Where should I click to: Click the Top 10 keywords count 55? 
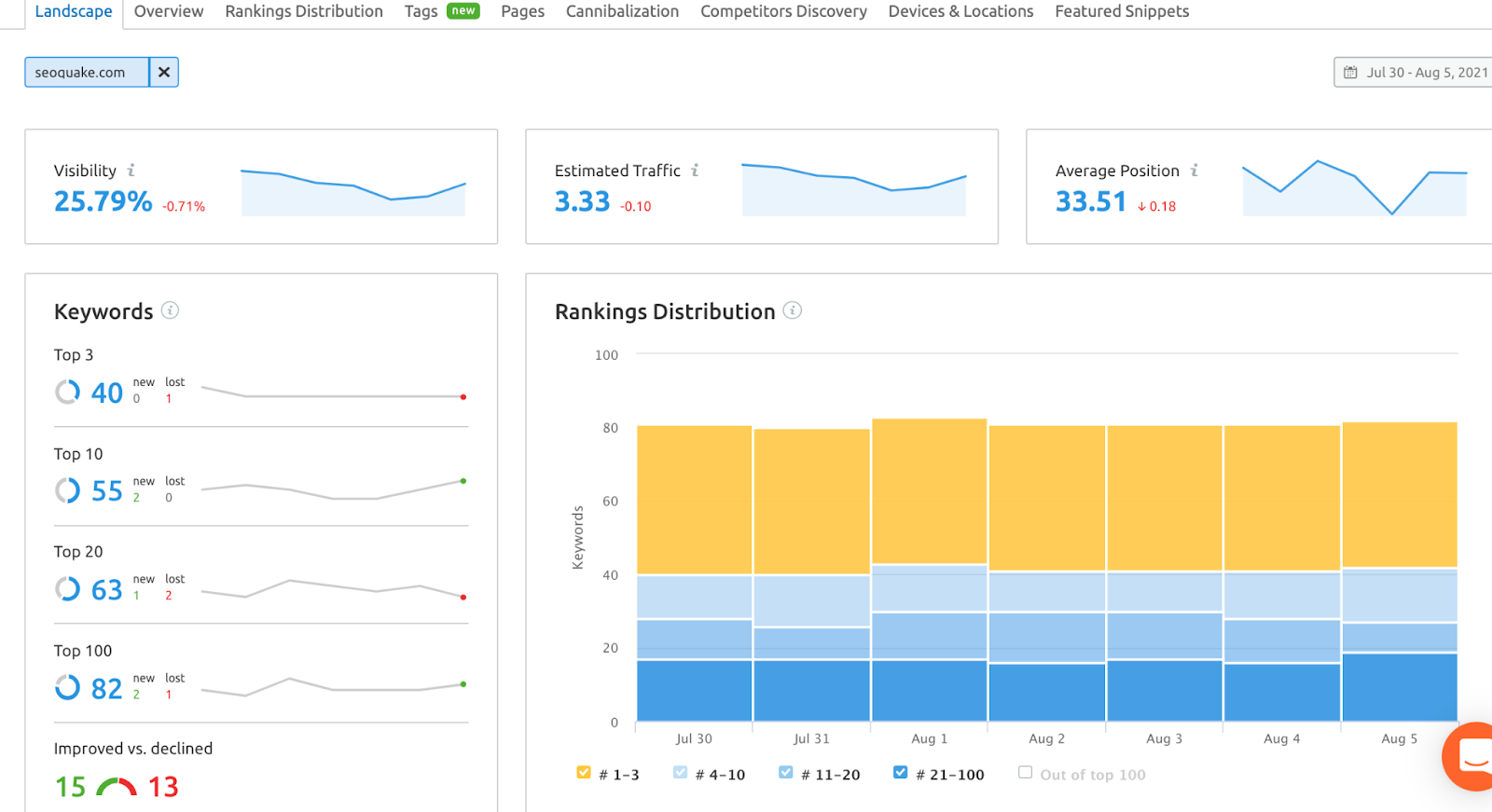point(106,490)
